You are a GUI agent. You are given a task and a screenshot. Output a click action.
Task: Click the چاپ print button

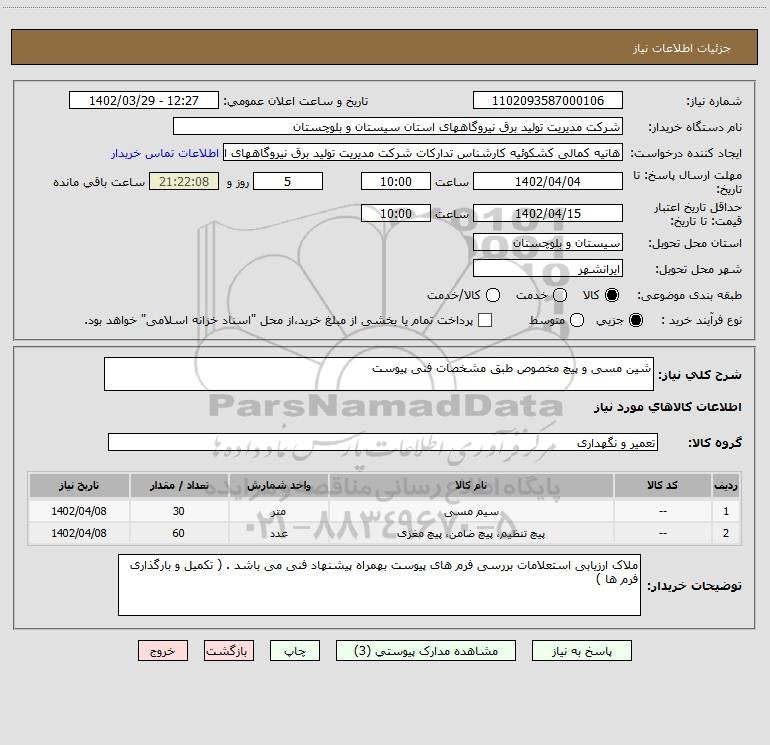pos(295,651)
